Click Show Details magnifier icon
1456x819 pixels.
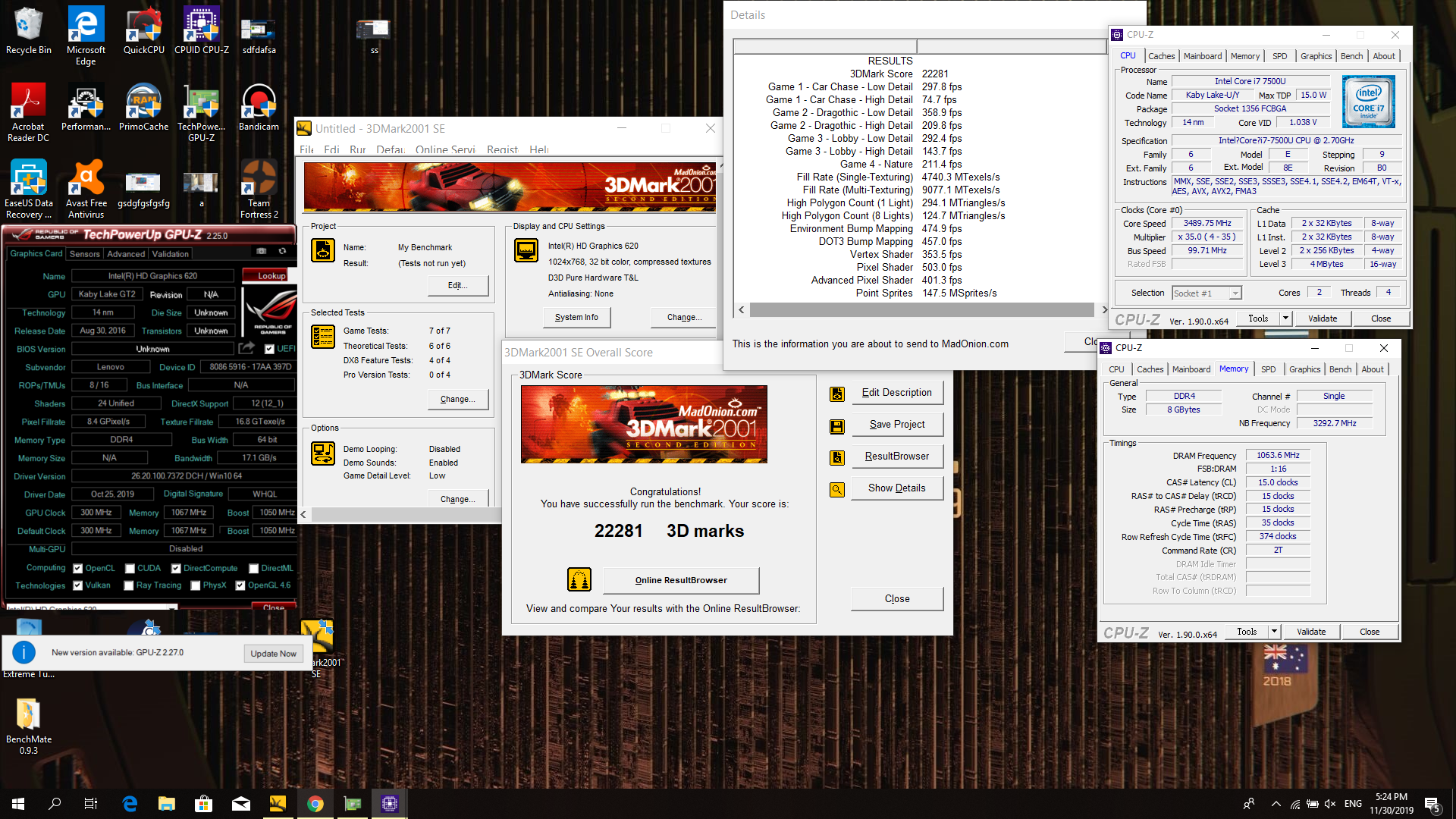[x=837, y=490]
